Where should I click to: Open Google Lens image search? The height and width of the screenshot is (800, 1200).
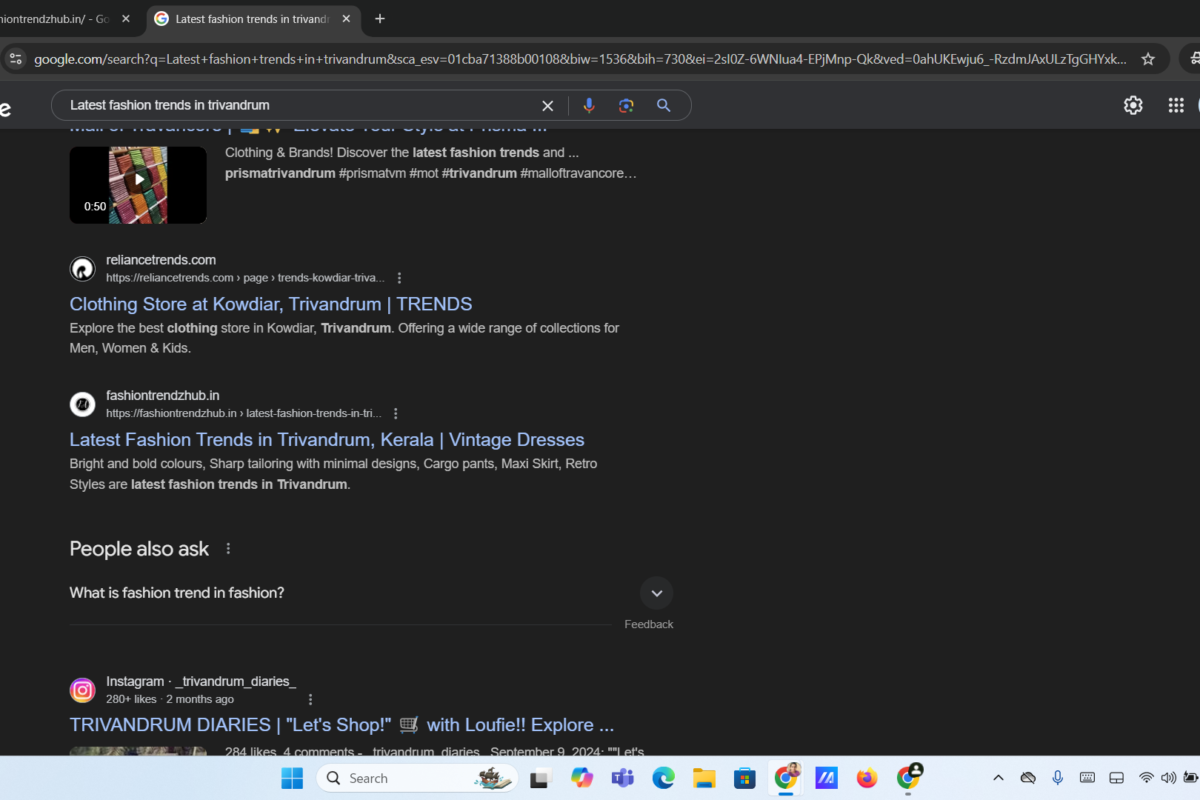click(x=626, y=106)
